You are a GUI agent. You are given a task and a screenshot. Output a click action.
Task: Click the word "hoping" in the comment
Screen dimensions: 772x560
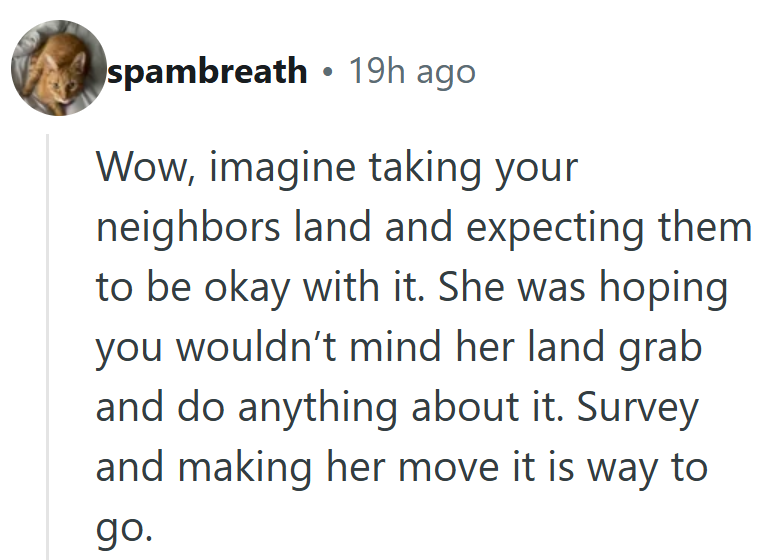666,288
